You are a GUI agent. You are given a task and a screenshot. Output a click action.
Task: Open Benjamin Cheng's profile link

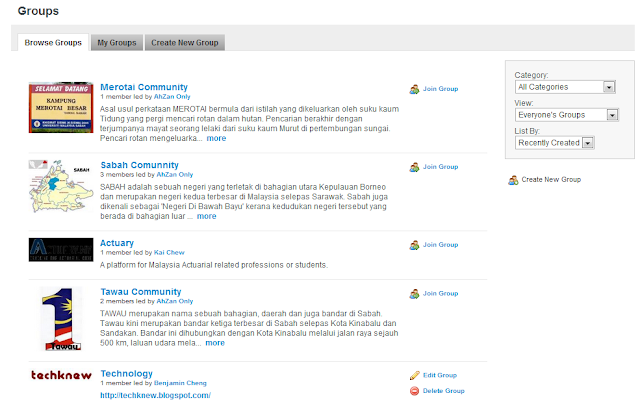pos(180,383)
